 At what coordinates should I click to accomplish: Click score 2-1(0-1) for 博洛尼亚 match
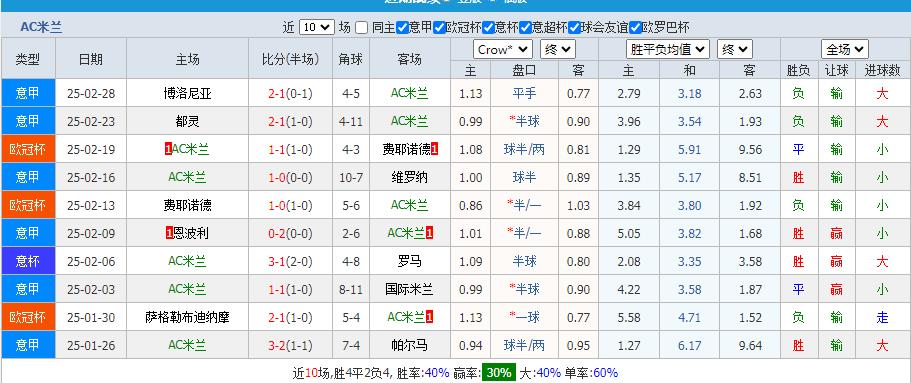tap(290, 93)
